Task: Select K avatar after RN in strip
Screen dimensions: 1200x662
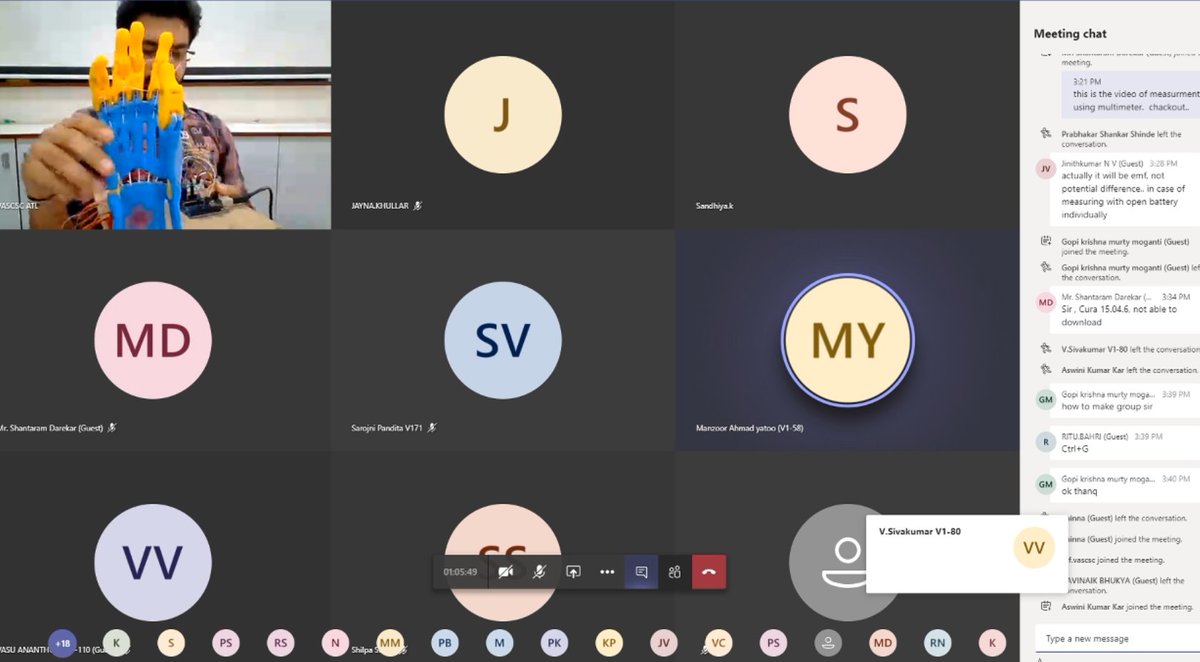Action: tap(992, 642)
